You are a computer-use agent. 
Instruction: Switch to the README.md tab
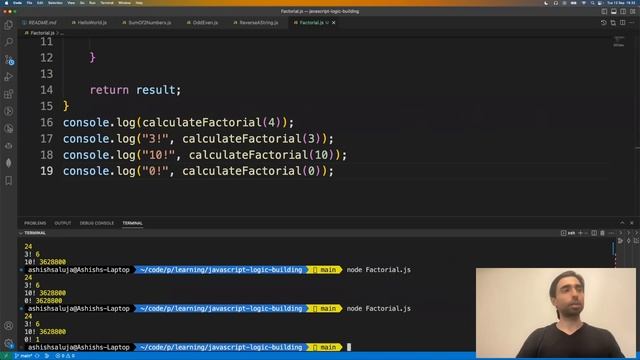[x=40, y=22]
